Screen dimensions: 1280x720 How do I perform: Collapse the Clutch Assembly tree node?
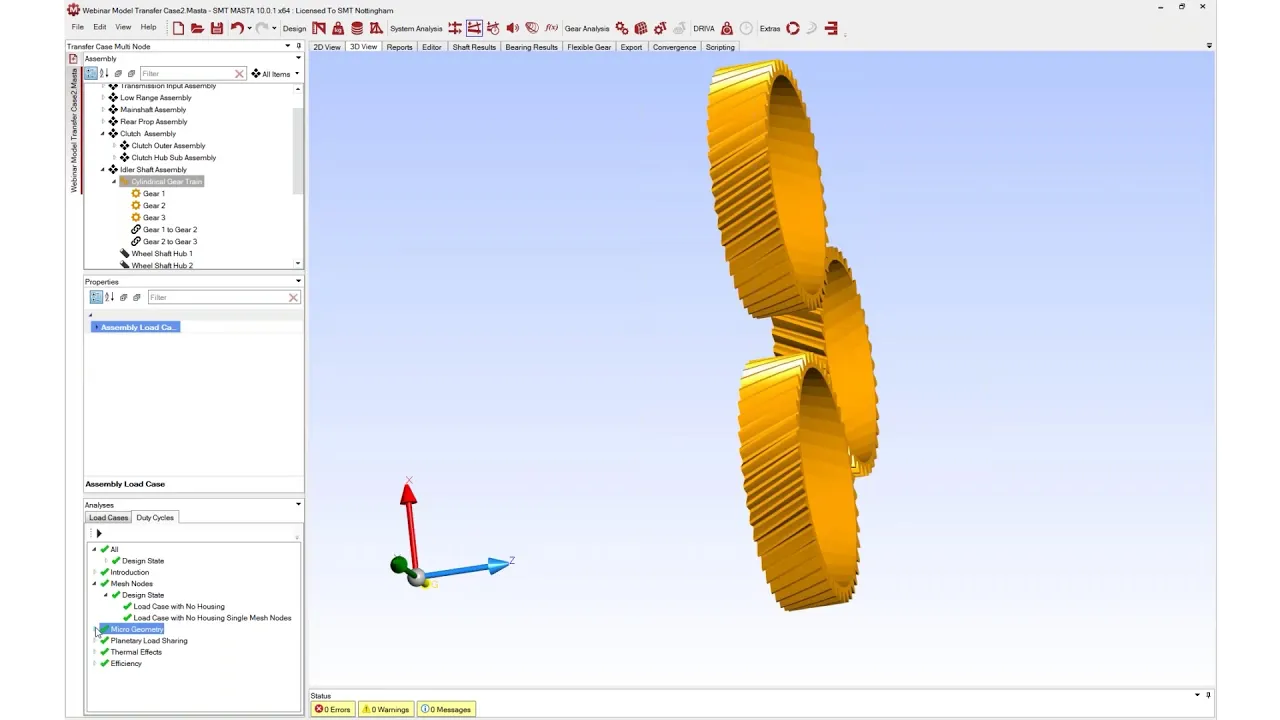(x=102, y=134)
